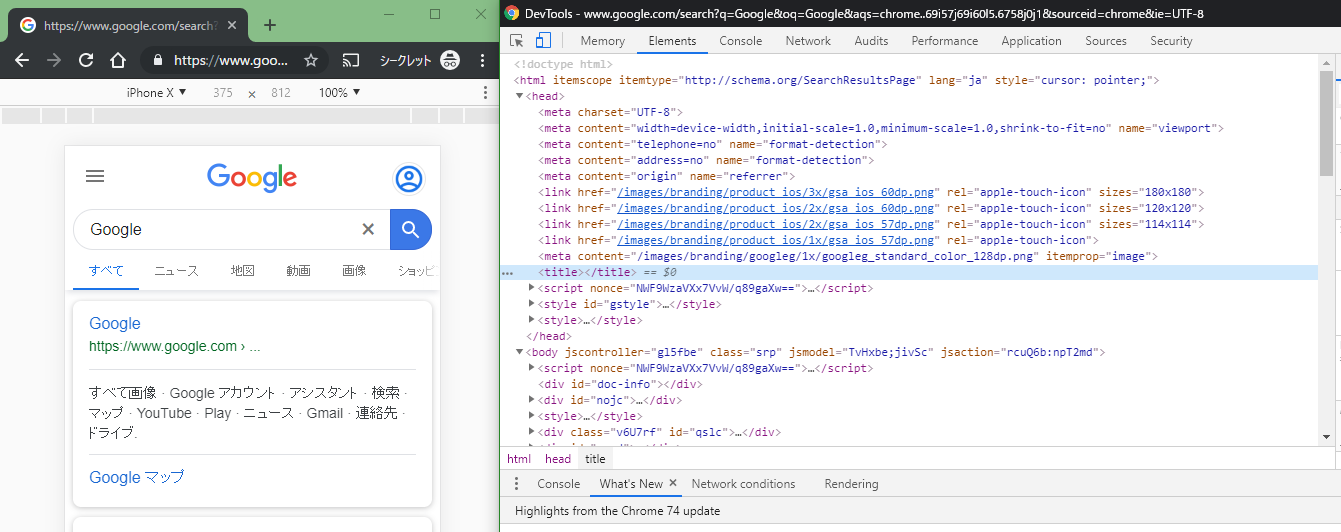Screen dimensions: 1341x532
Task: Select the meta charset UTF-8 line
Action: [610, 112]
